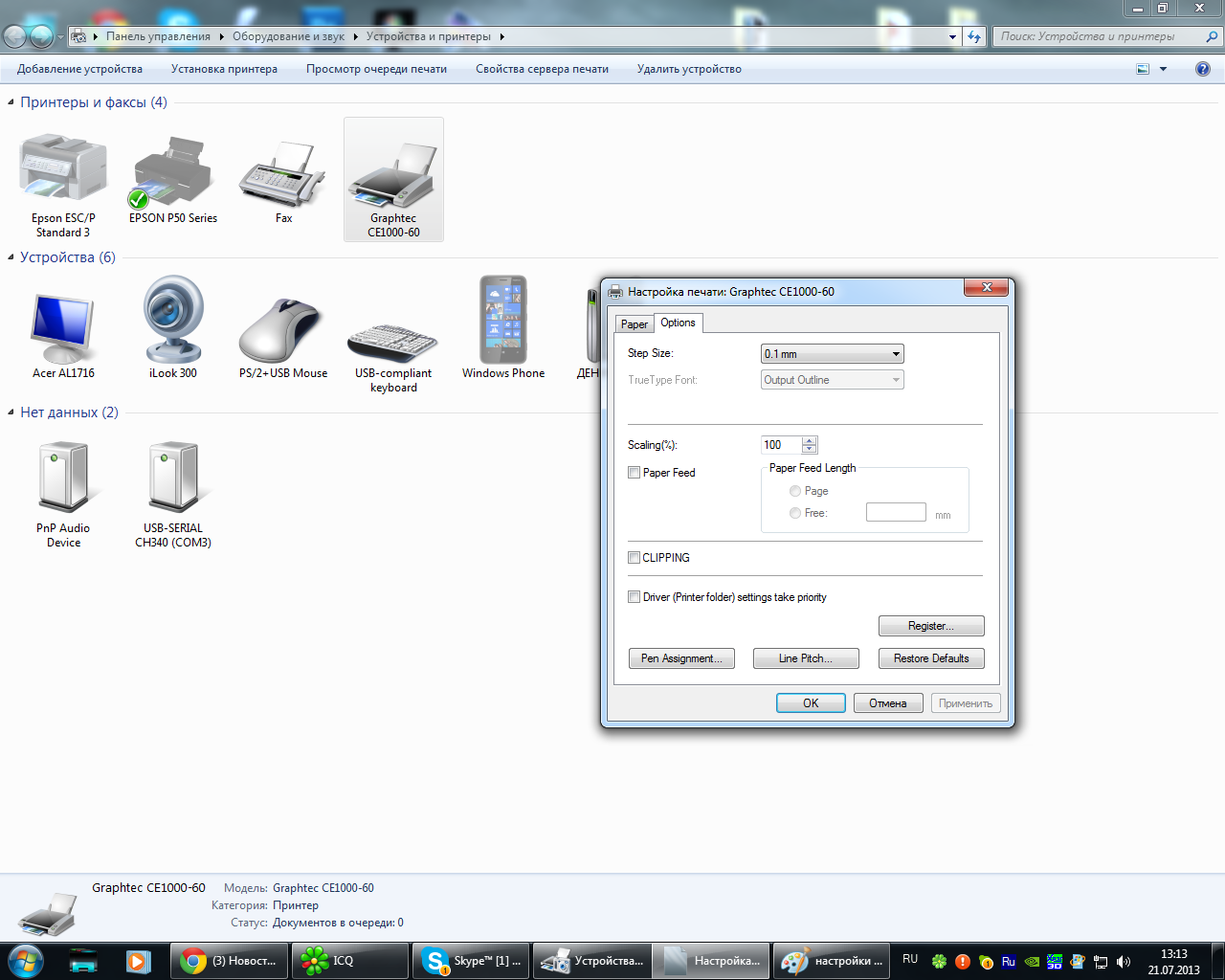Click 'Добавление устройства' in the toolbar

[79, 69]
